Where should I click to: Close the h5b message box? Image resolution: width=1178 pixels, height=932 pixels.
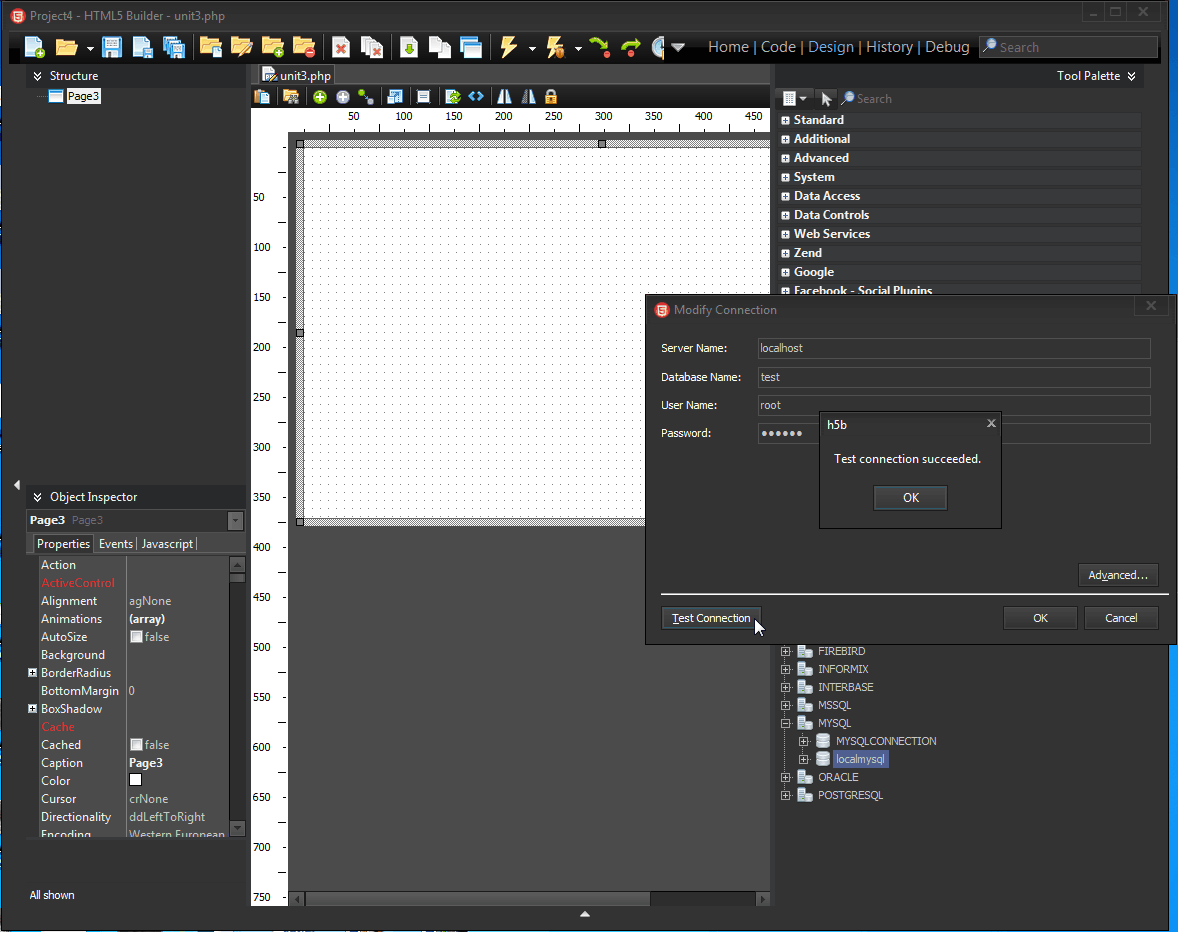(x=991, y=424)
